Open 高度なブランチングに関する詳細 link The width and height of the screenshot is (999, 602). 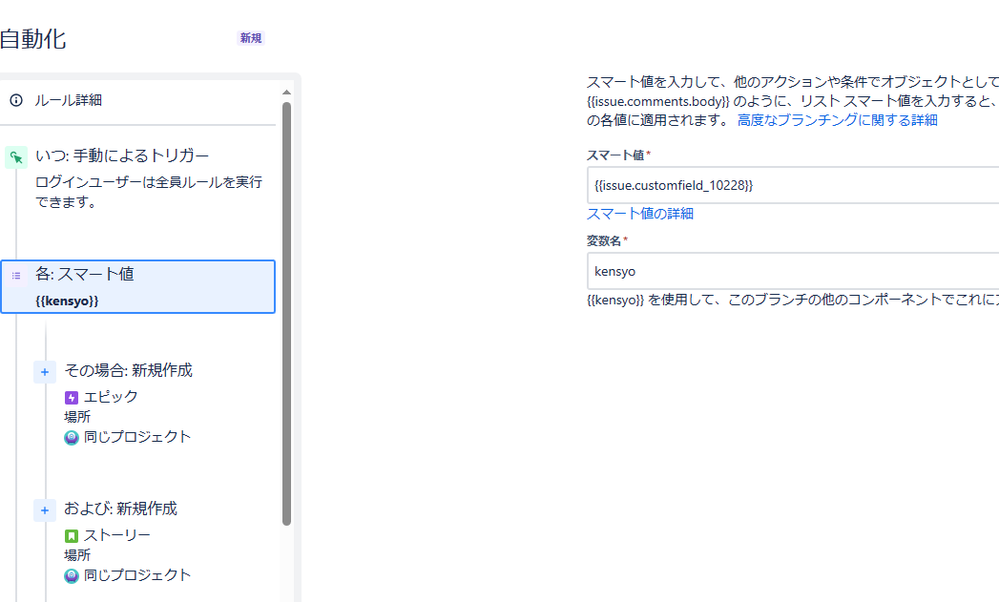point(837,120)
